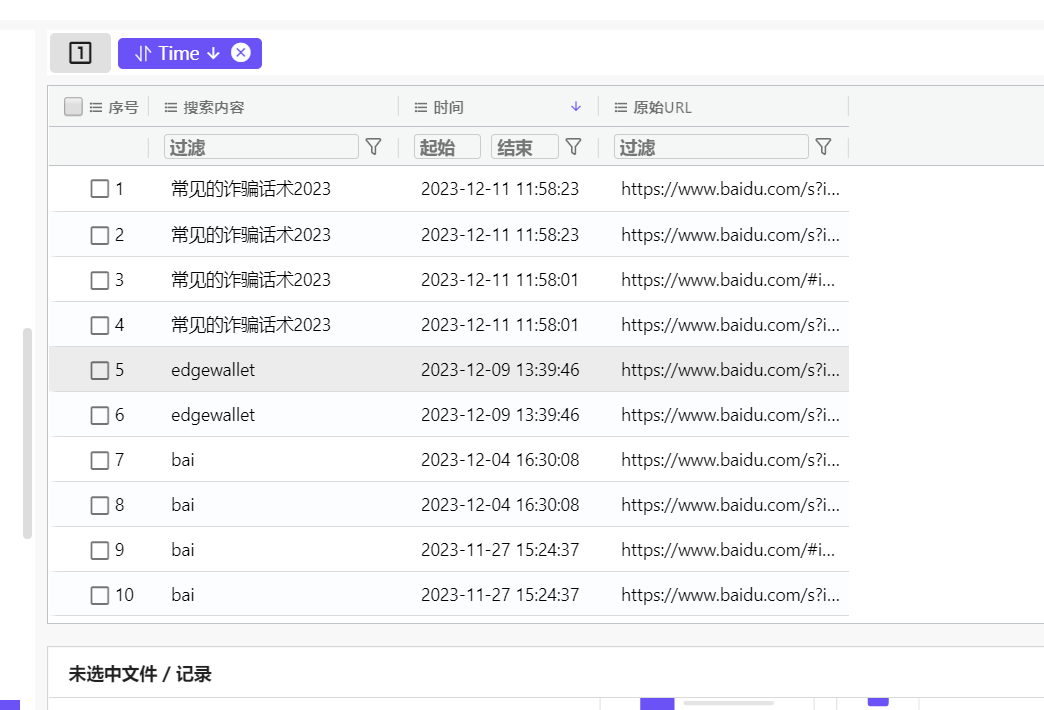Viewport: 1044px width, 710px height.
Task: Click the 原始URL column header
Action: pos(662,107)
